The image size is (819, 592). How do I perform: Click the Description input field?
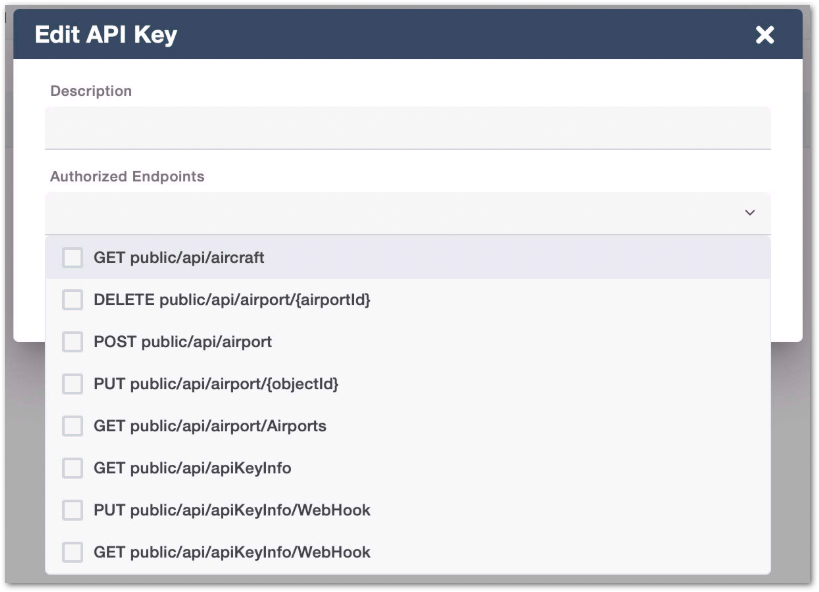(x=408, y=128)
